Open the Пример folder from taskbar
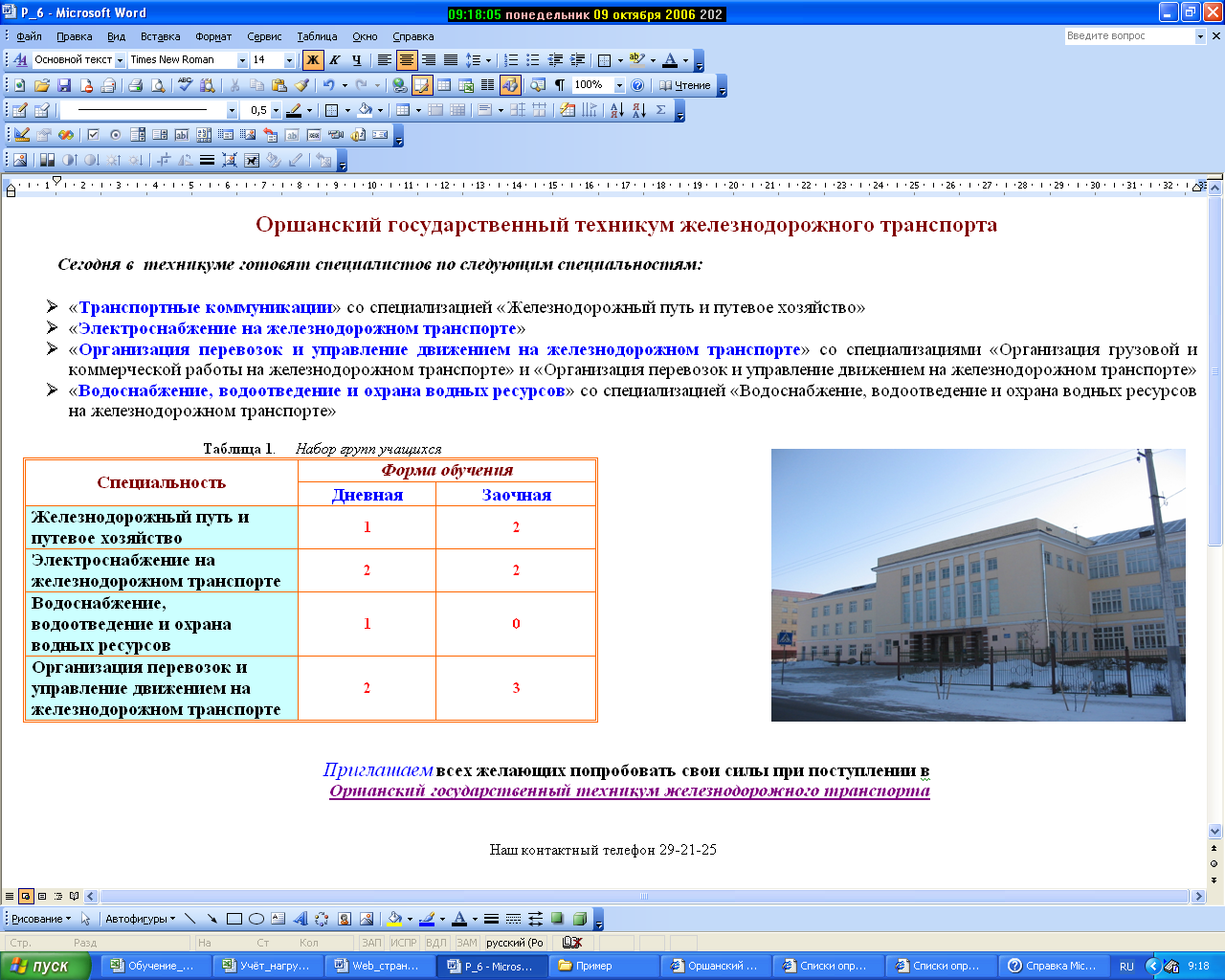 606,966
